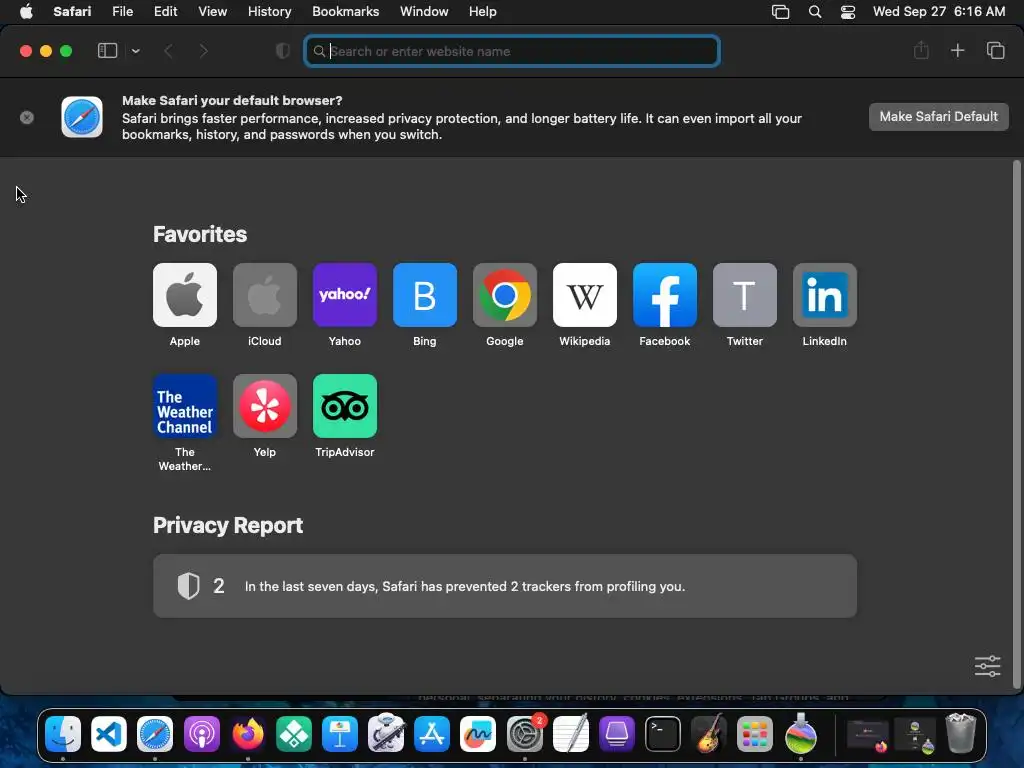The height and width of the screenshot is (768, 1024).
Task: Click the privacy shield icon in toolbar
Action: (283, 51)
